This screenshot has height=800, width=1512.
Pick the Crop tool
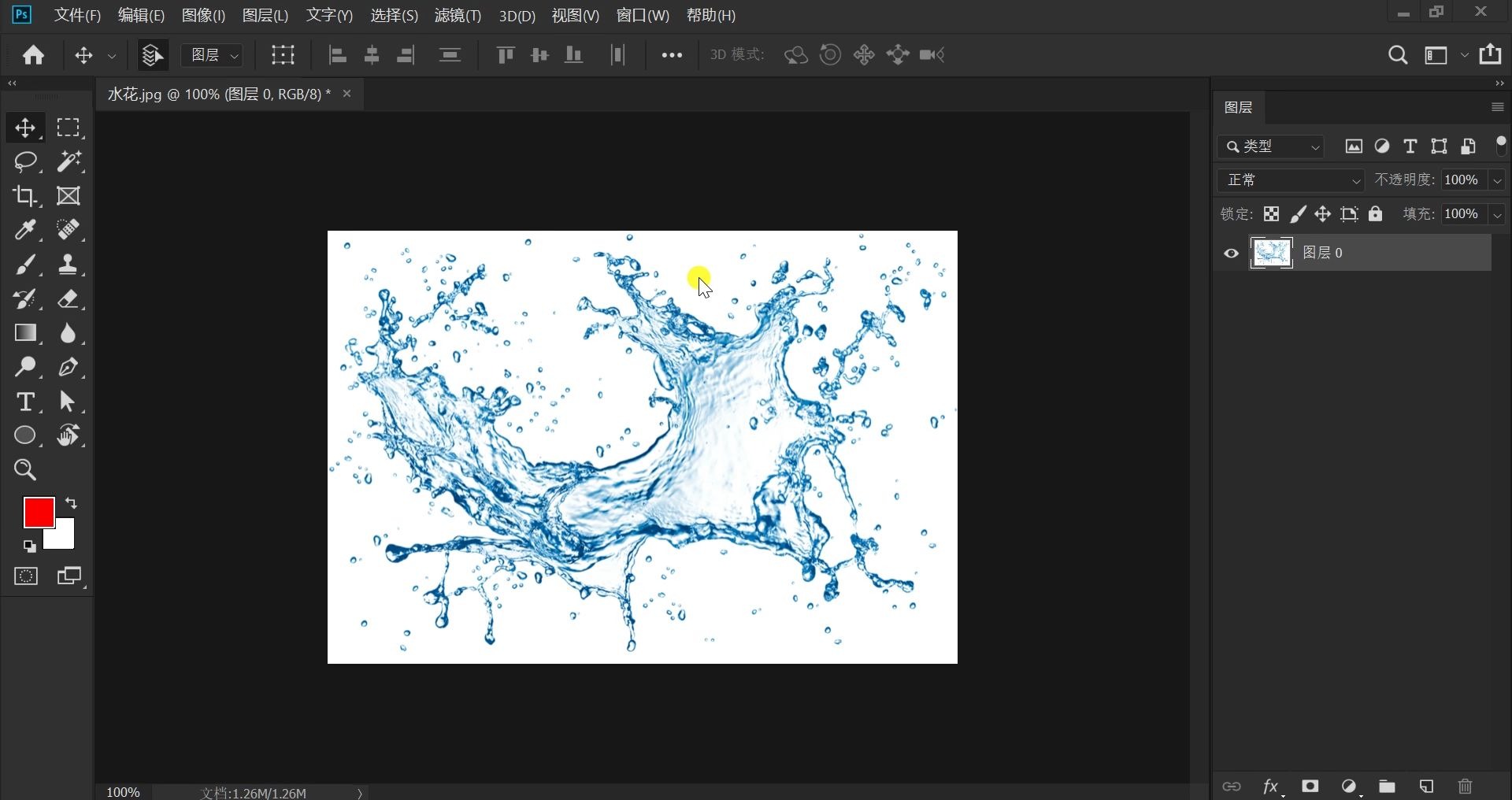pyautogui.click(x=25, y=196)
